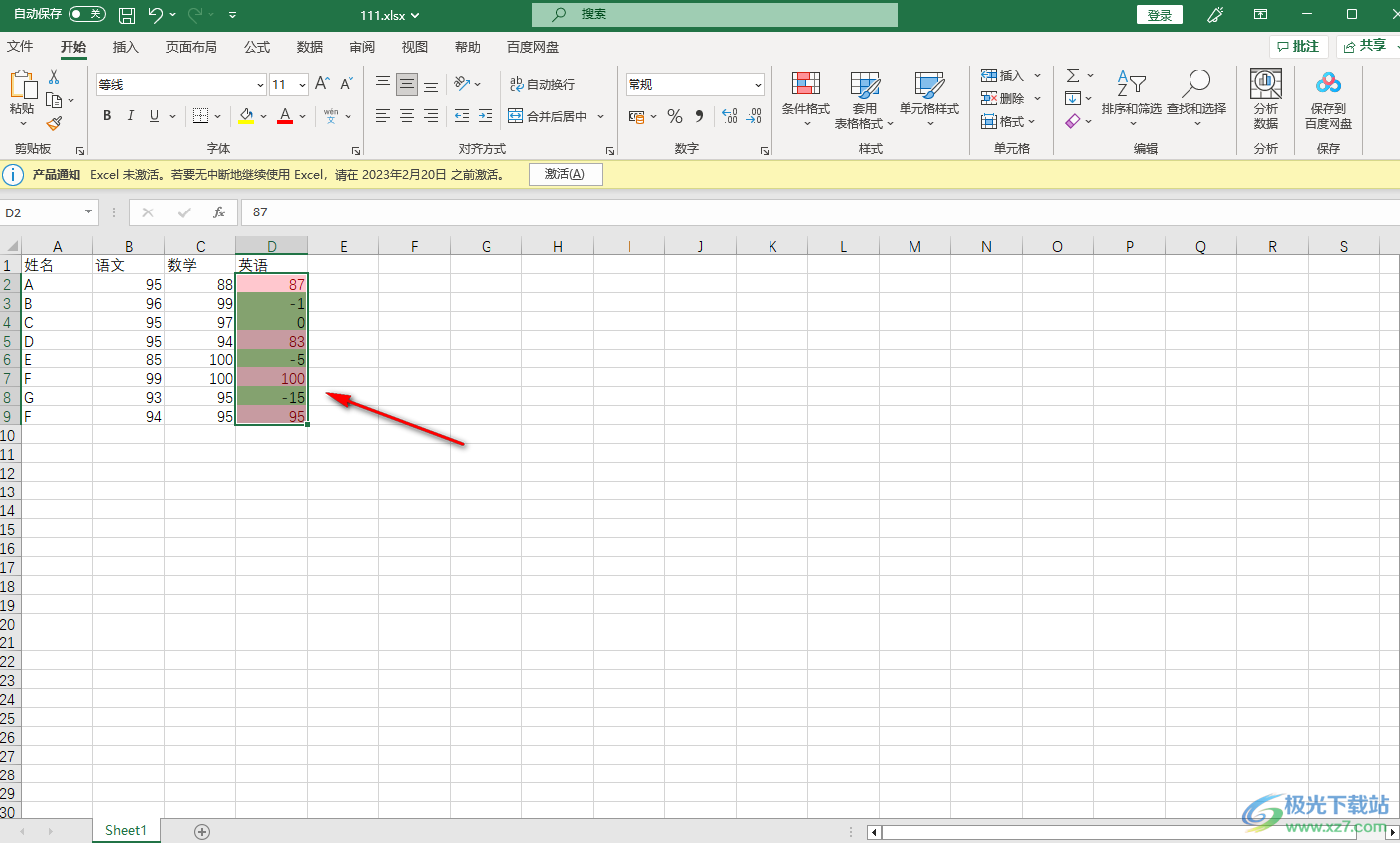The width and height of the screenshot is (1400, 843).
Task: Click the Copy icon in clipboard group
Action: tap(54, 100)
